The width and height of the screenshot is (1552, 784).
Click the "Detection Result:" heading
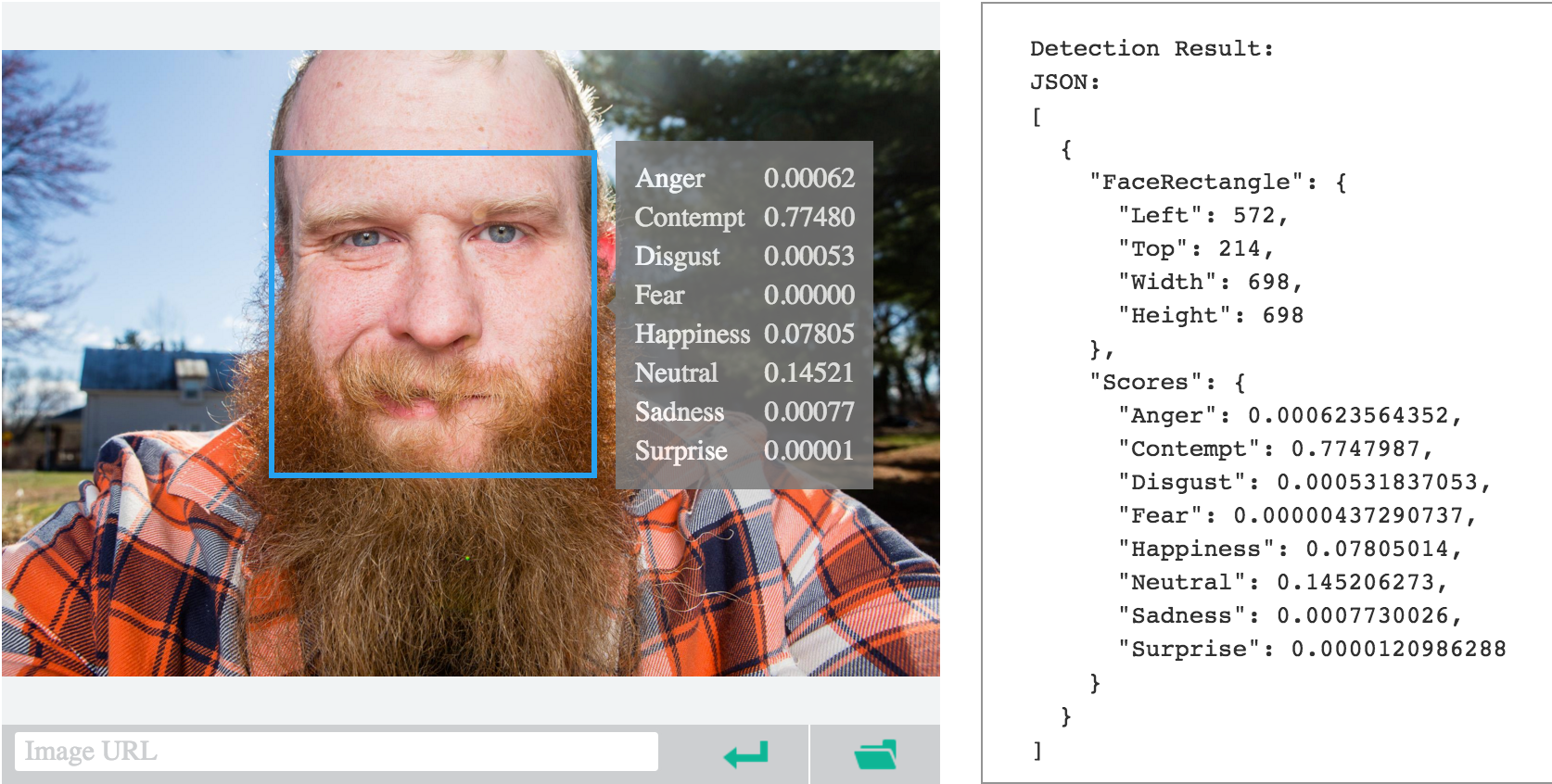tap(1151, 48)
